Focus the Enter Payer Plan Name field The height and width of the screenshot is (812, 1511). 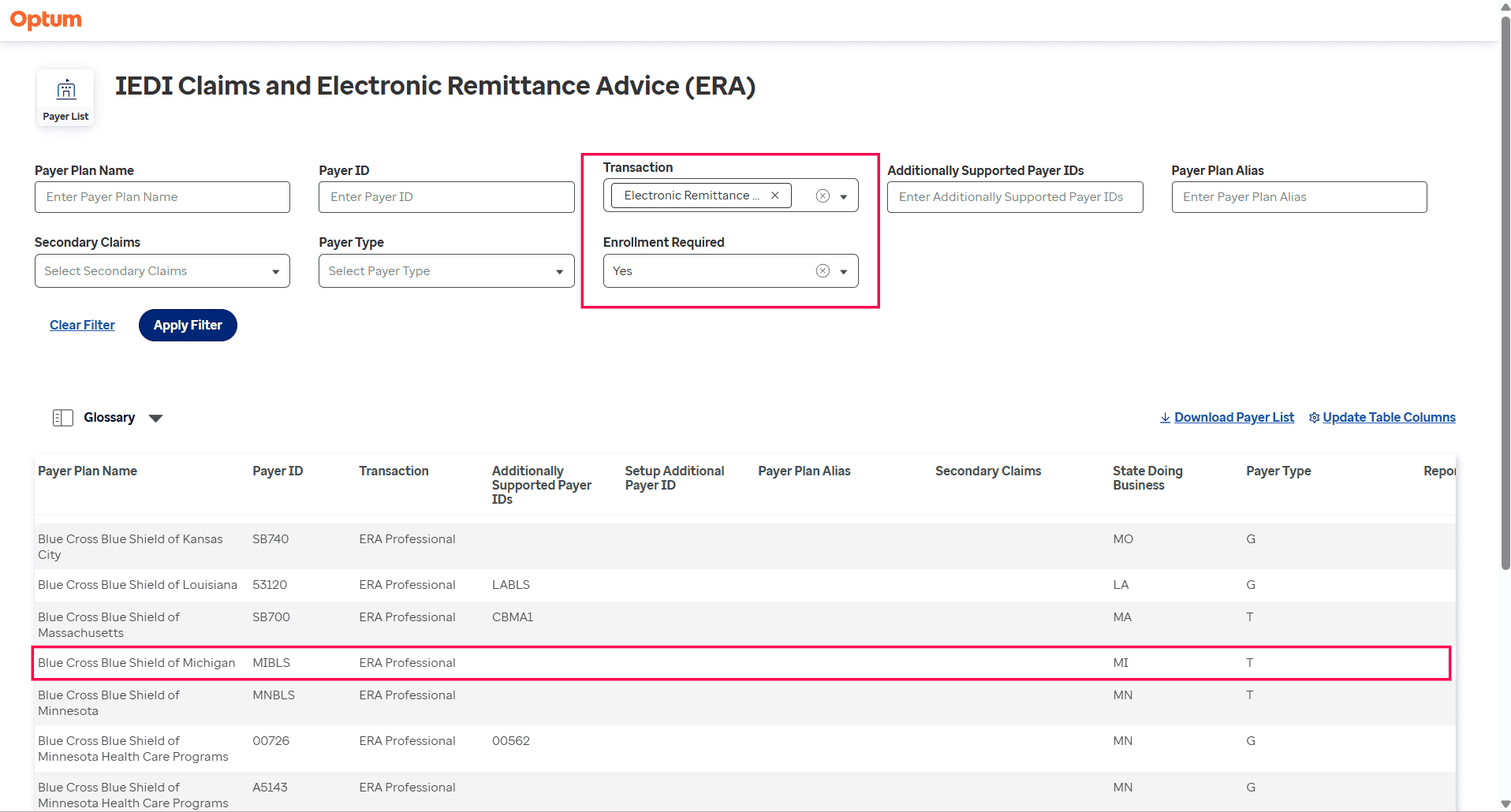(162, 197)
